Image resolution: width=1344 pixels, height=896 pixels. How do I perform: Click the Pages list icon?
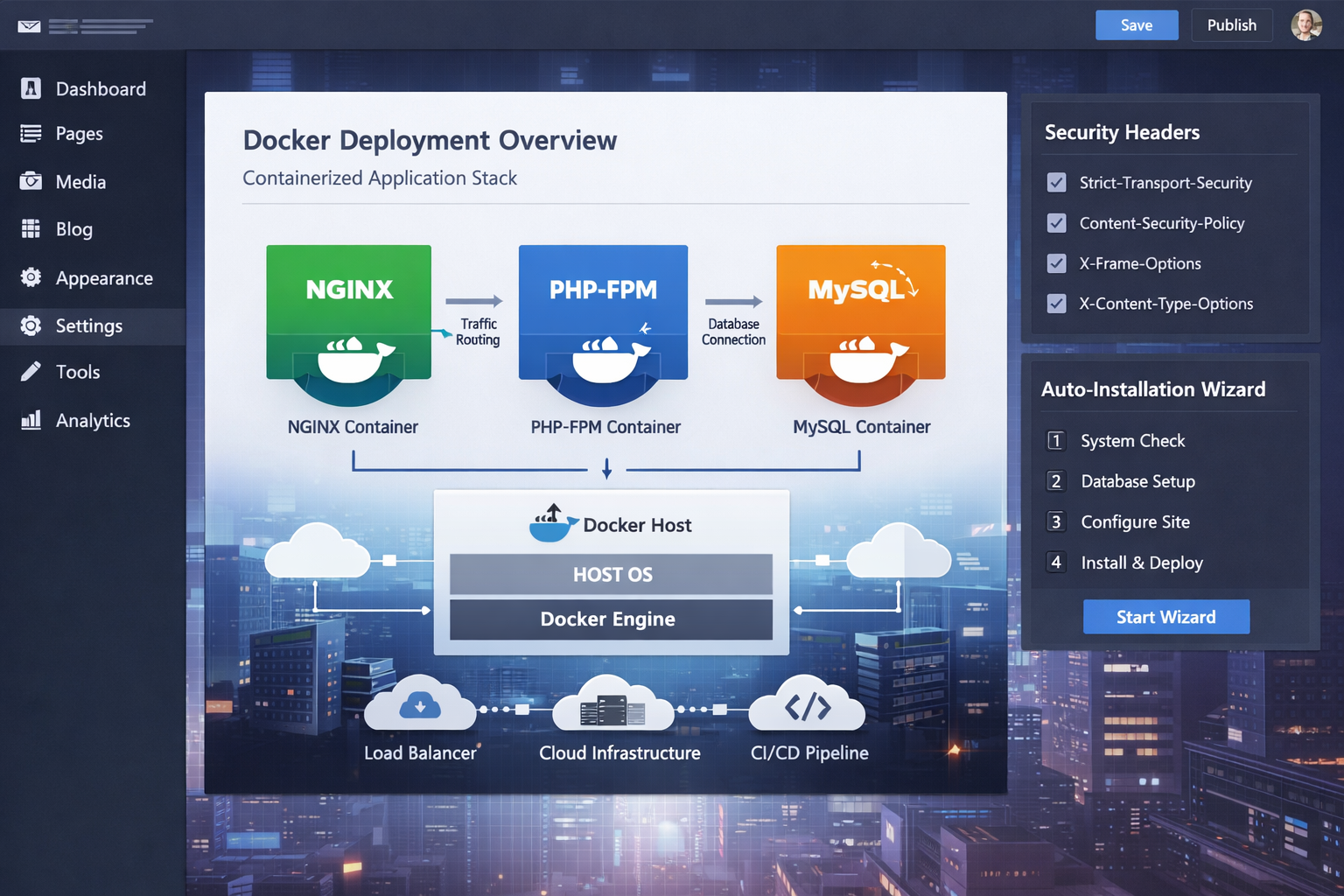[31, 133]
